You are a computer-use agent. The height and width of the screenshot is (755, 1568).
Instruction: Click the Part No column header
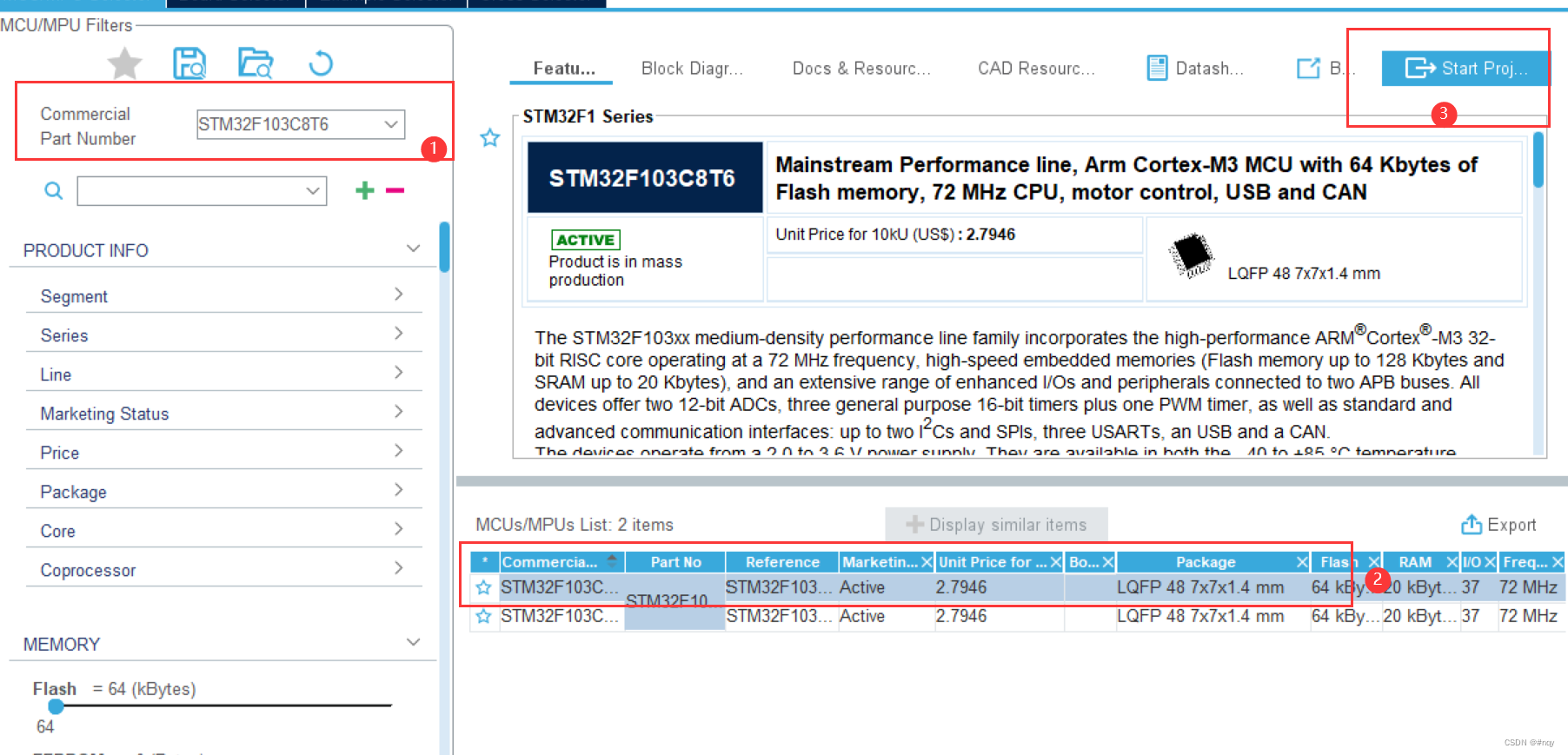pyautogui.click(x=675, y=562)
